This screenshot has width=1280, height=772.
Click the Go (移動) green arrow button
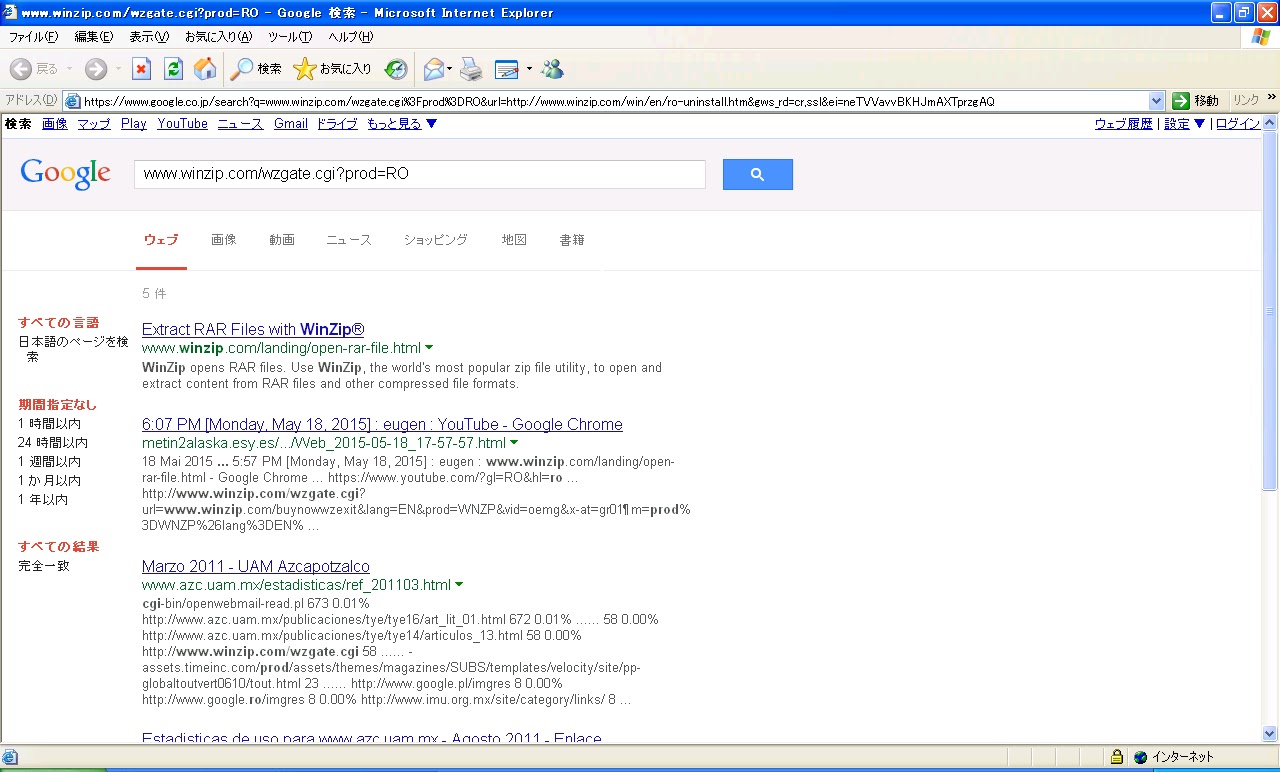click(1196, 101)
